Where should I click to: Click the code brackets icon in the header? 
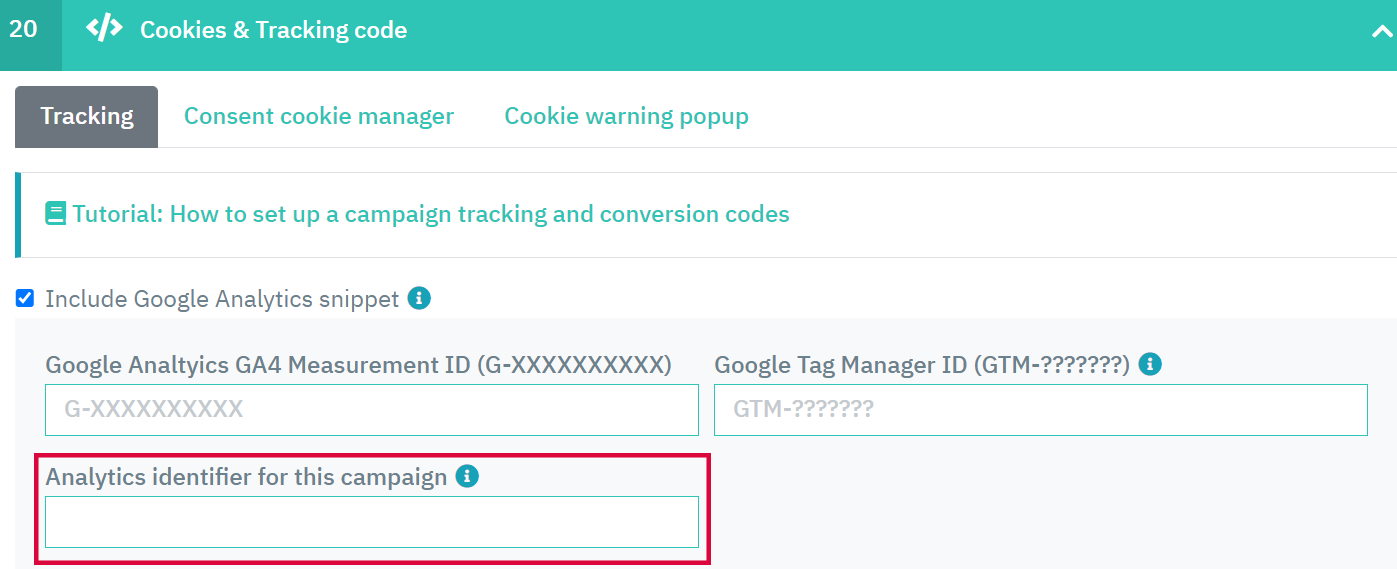(104, 29)
